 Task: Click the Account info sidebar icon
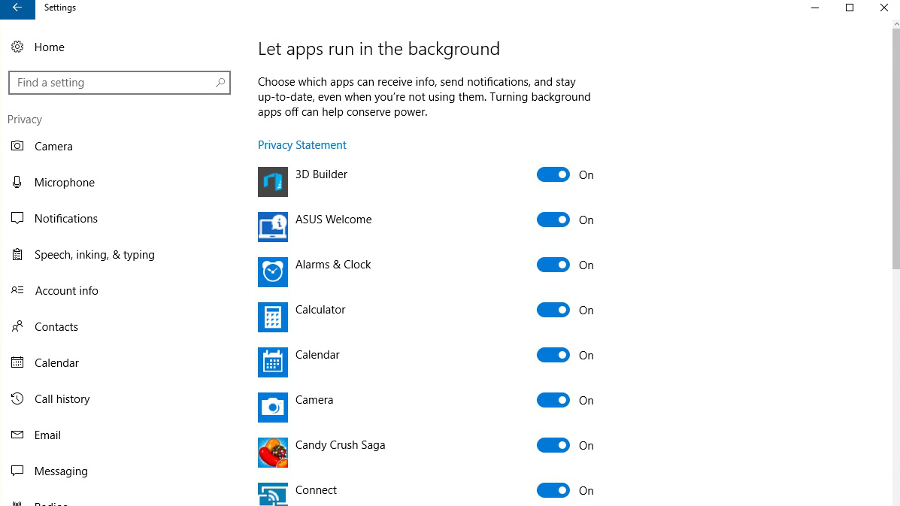pyautogui.click(x=17, y=290)
